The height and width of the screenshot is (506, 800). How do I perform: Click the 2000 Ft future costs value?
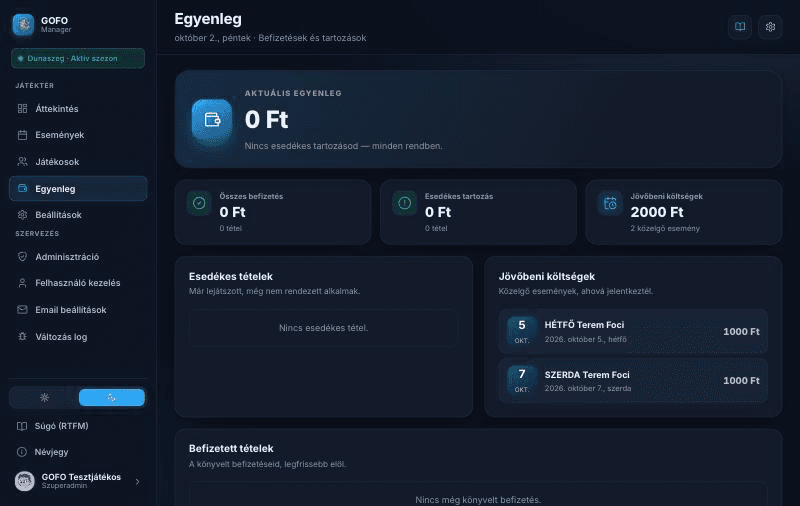pyautogui.click(x=657, y=212)
